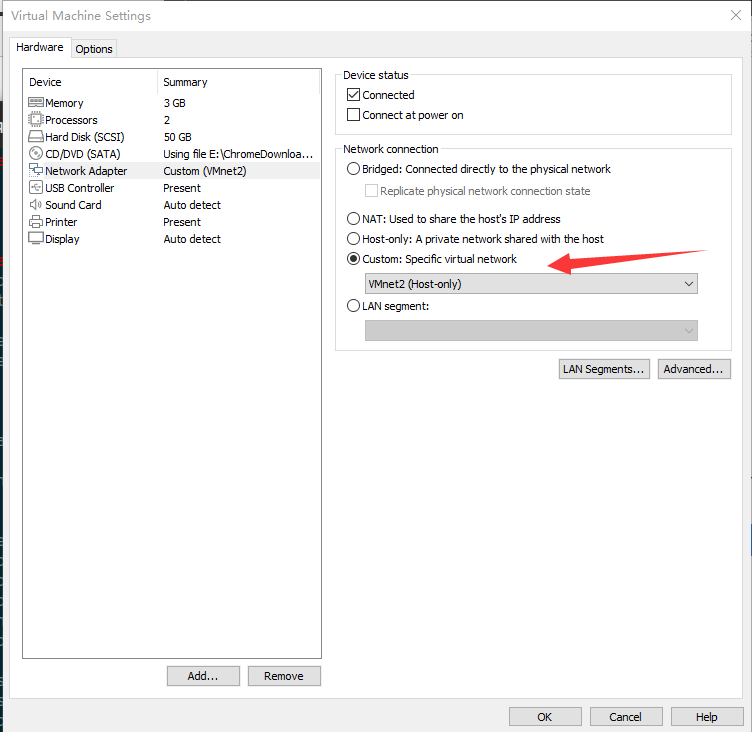This screenshot has width=752, height=732.
Task: Choose Host-only private network option
Action: (353, 239)
